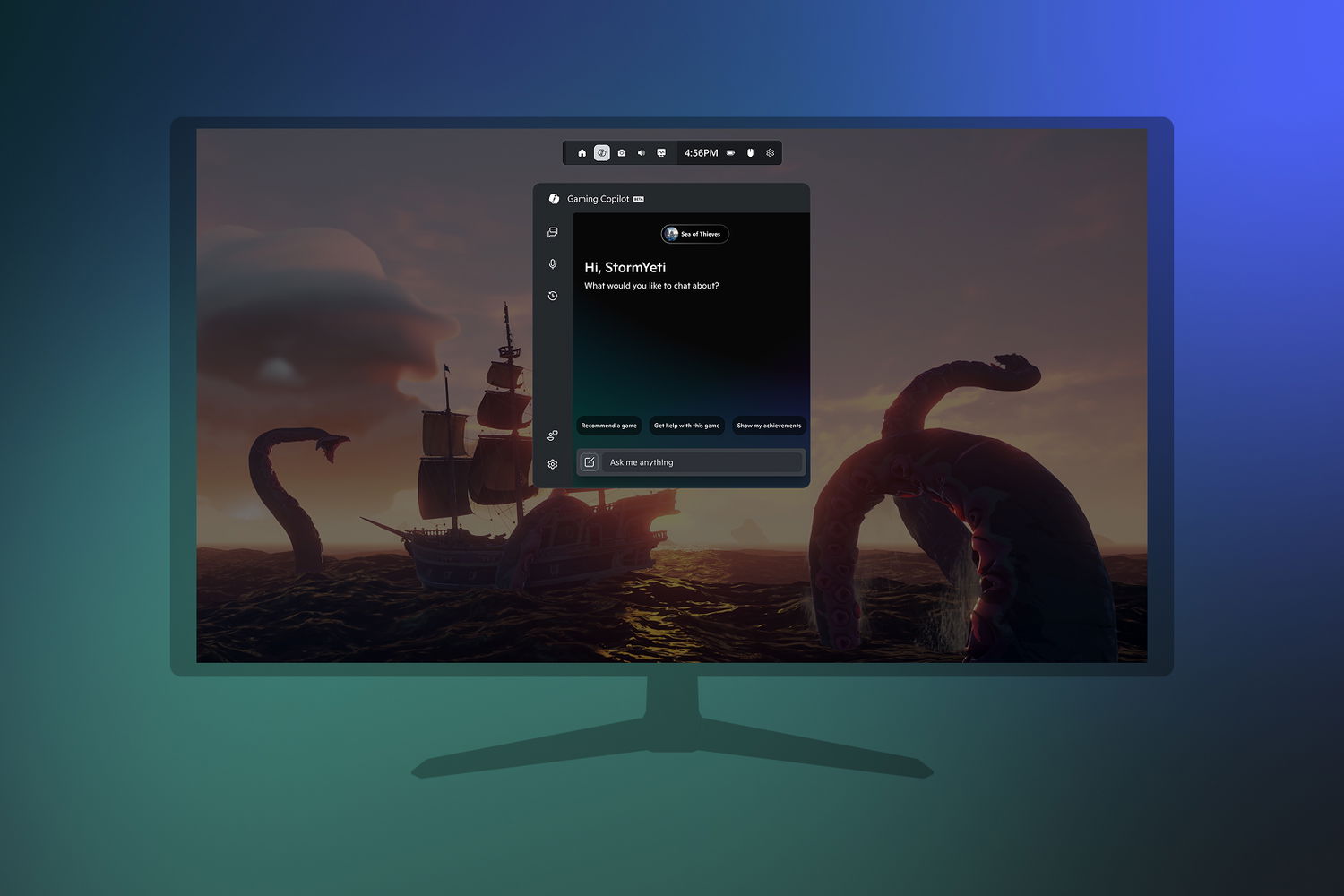Click the 4:56PM clock display
The width and height of the screenshot is (1344, 896).
[702, 153]
